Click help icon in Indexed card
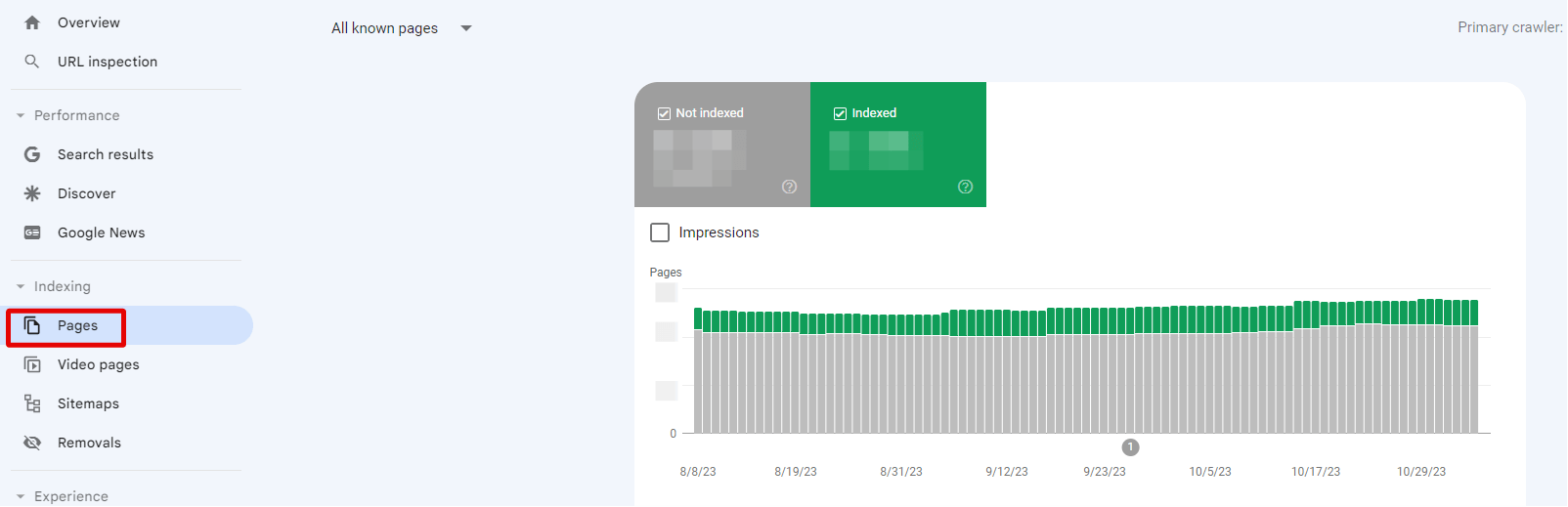 [x=966, y=187]
